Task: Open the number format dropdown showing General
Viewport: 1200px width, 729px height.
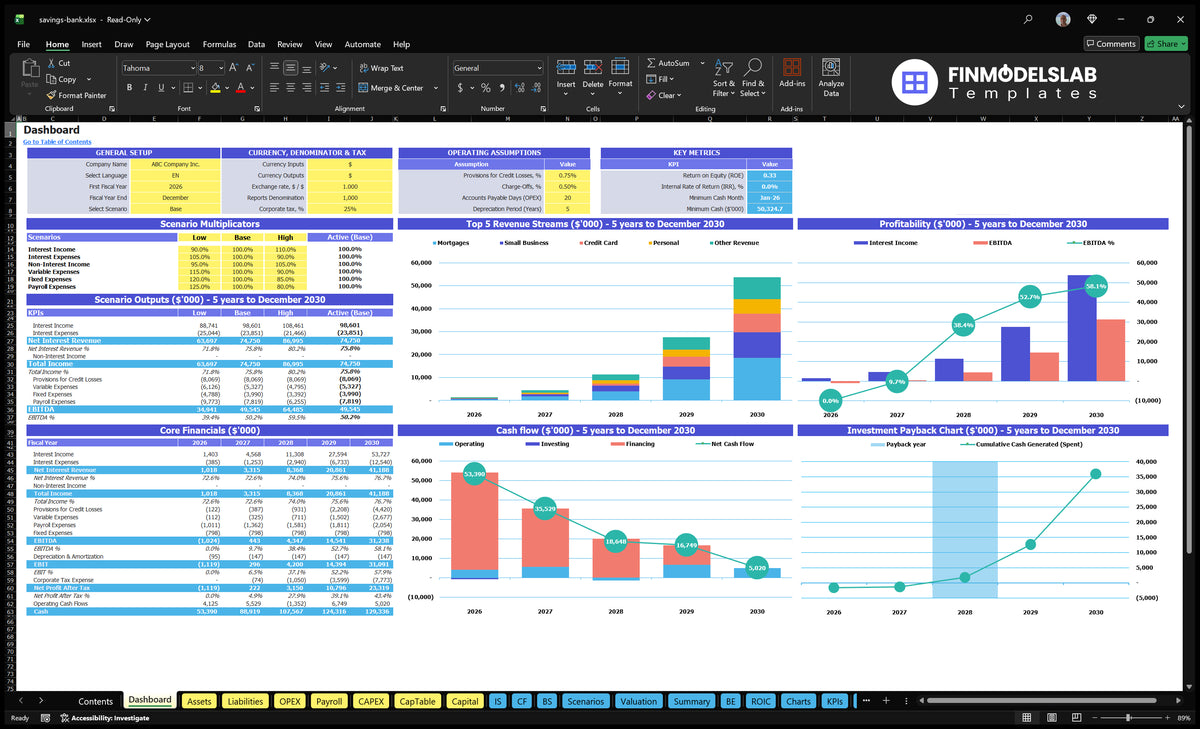Action: [x=539, y=68]
